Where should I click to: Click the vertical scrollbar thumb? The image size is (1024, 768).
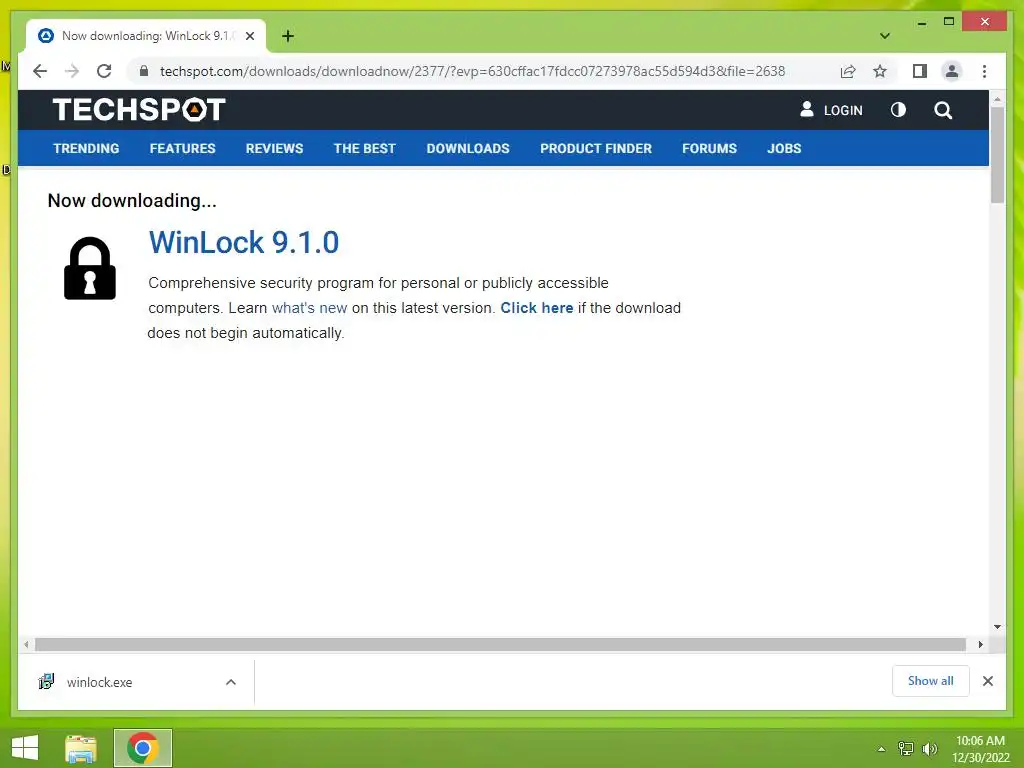coord(997,155)
